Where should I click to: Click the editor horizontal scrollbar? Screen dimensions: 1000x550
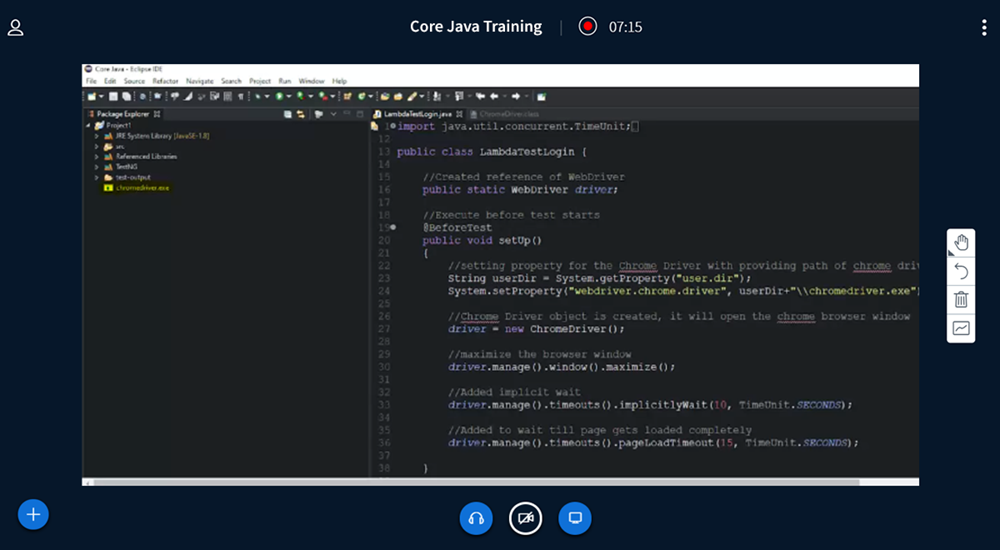pos(640,481)
